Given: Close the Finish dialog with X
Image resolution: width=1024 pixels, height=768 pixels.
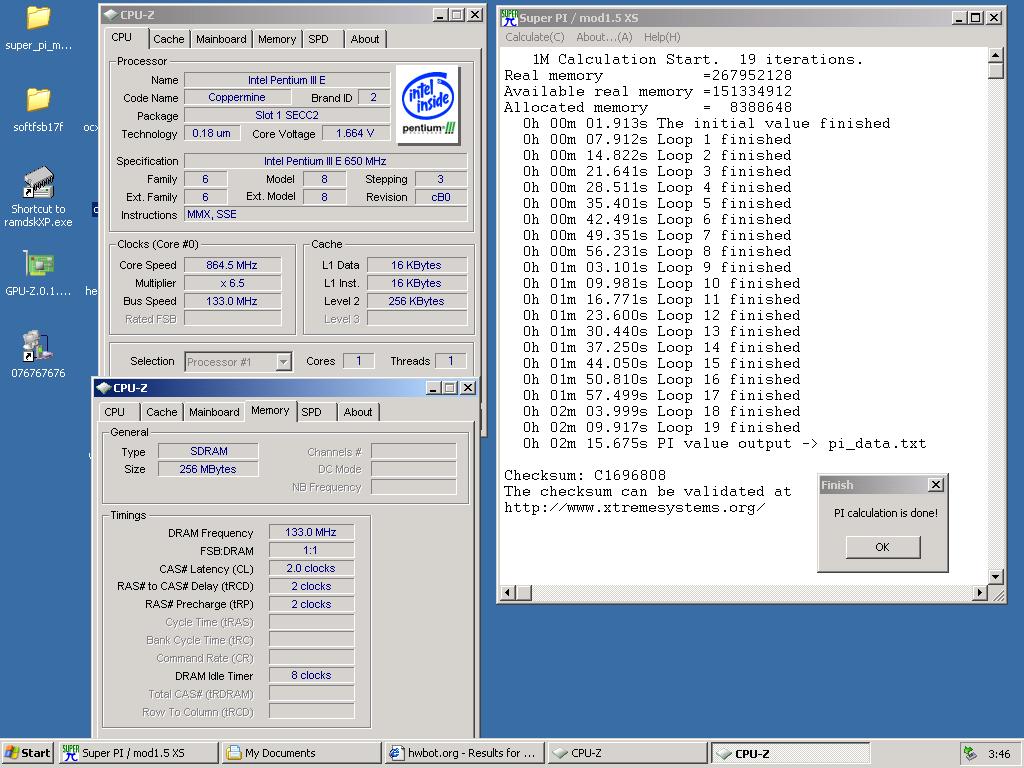Looking at the screenshot, I should tap(935, 485).
